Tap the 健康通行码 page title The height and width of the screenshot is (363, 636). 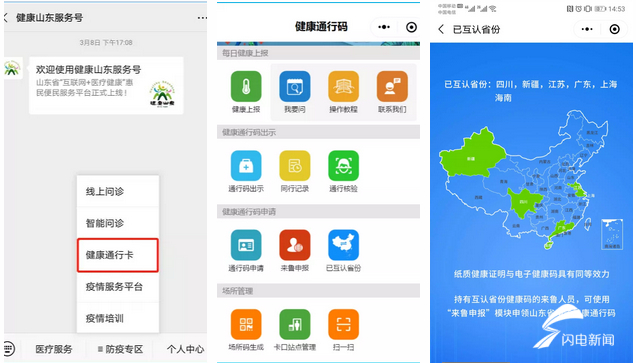[321, 27]
